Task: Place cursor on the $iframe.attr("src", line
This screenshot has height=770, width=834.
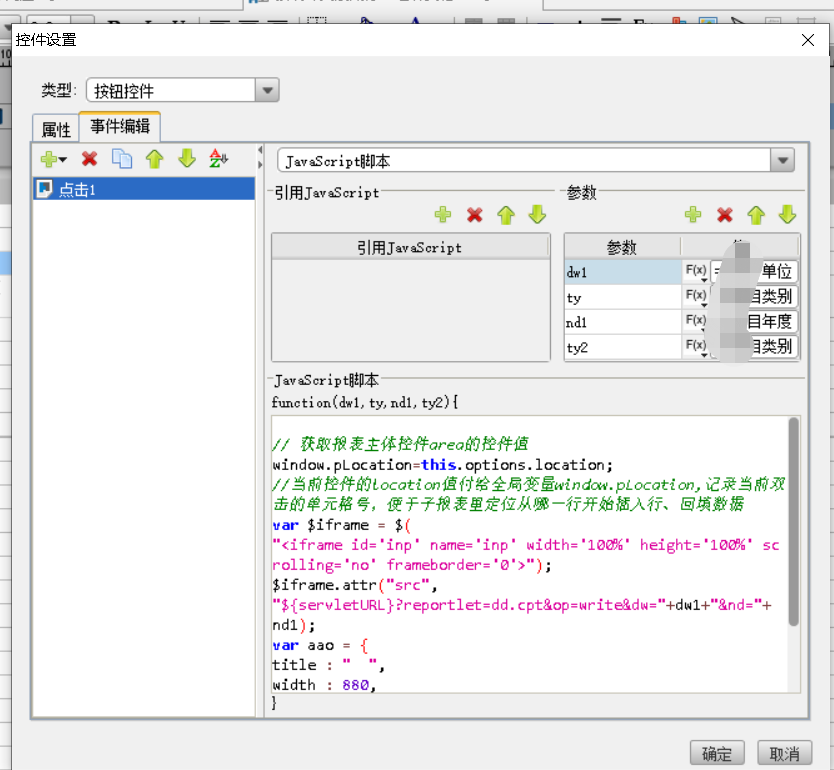Action: (355, 585)
